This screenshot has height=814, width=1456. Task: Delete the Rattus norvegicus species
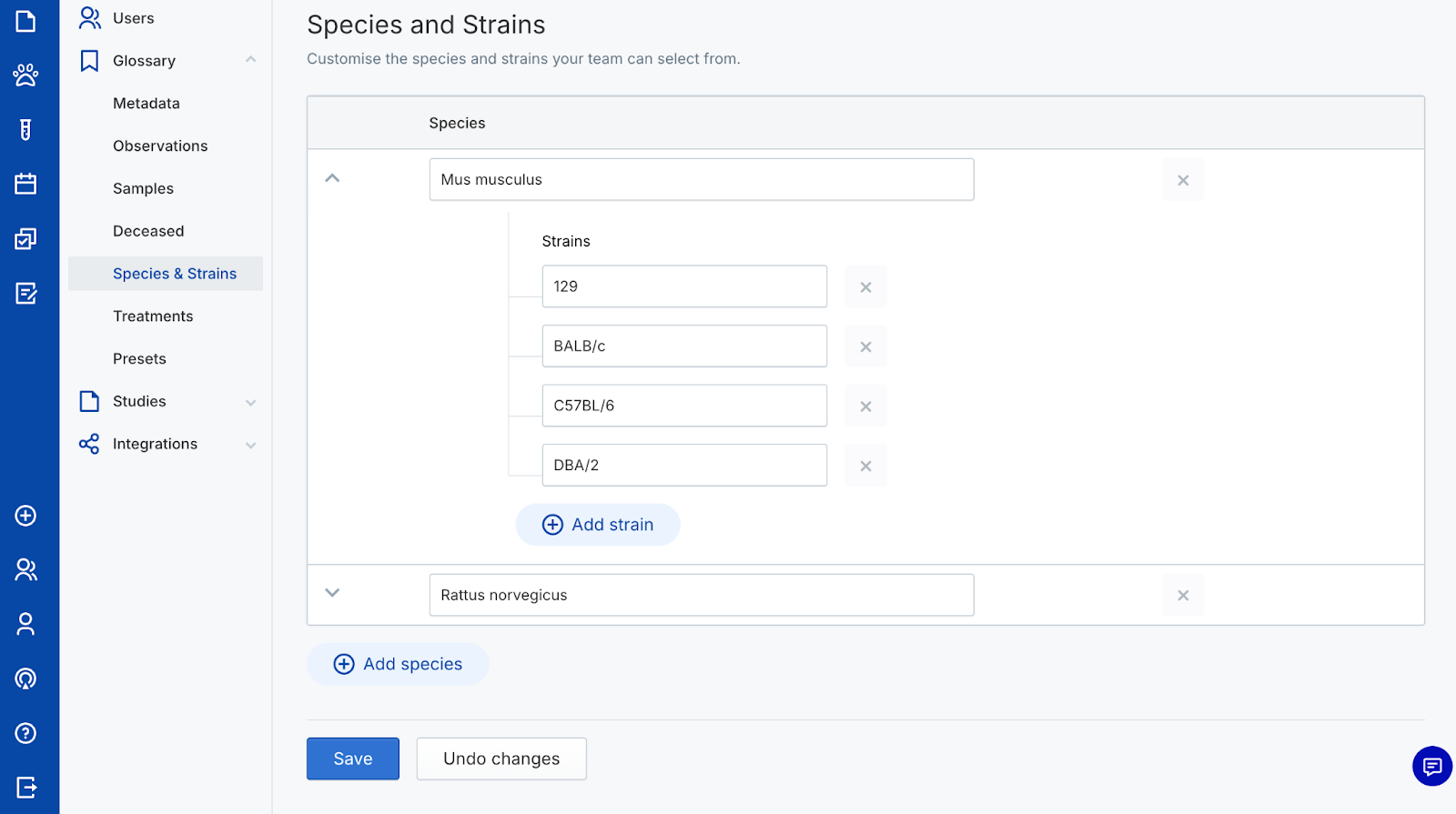1183,596
